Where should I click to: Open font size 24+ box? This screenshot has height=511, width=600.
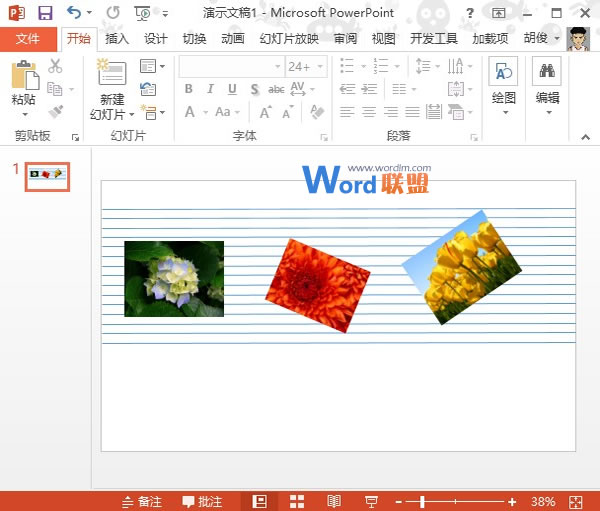pos(306,67)
